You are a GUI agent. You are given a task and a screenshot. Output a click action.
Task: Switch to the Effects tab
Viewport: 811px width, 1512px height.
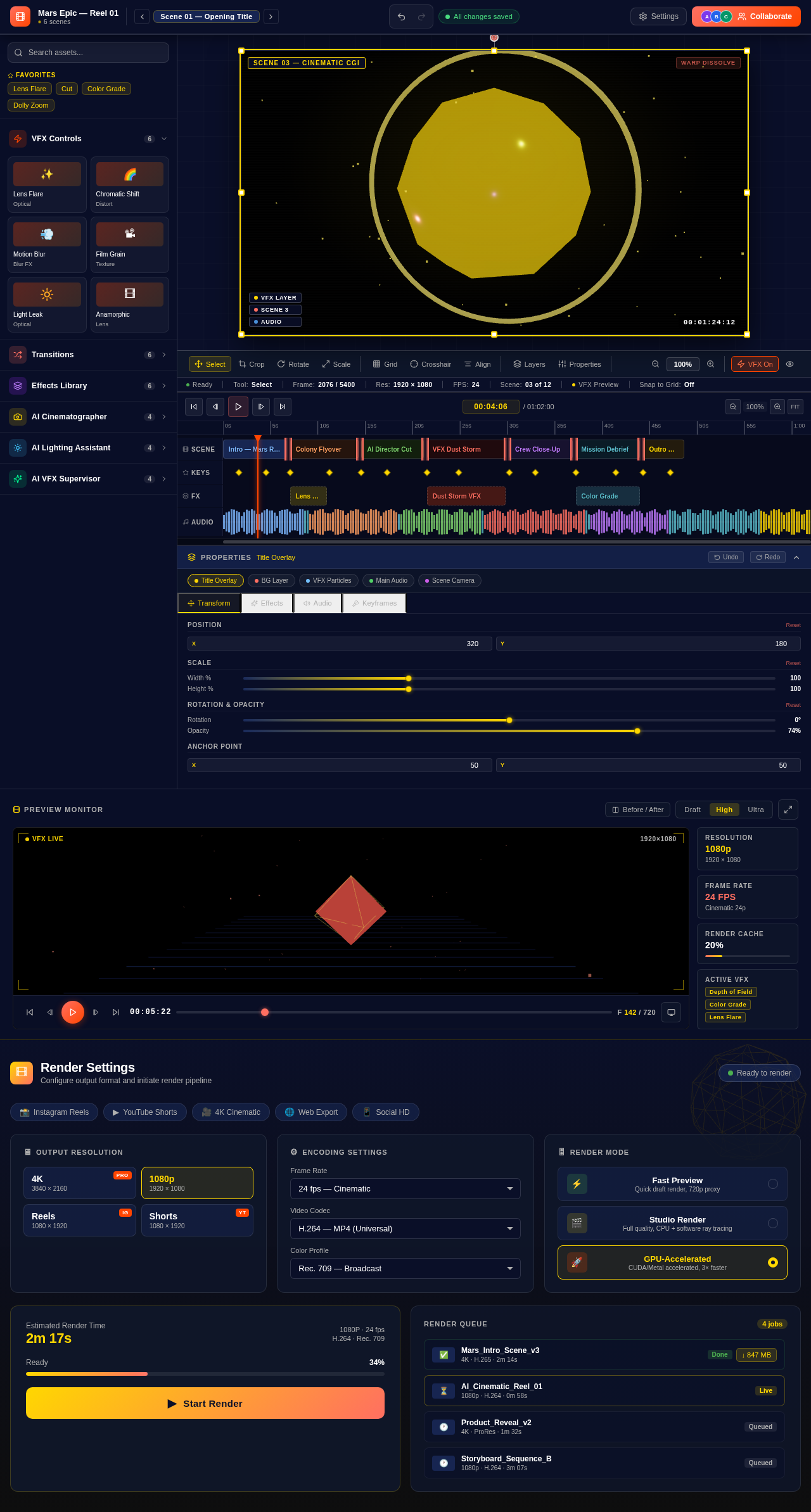[267, 603]
